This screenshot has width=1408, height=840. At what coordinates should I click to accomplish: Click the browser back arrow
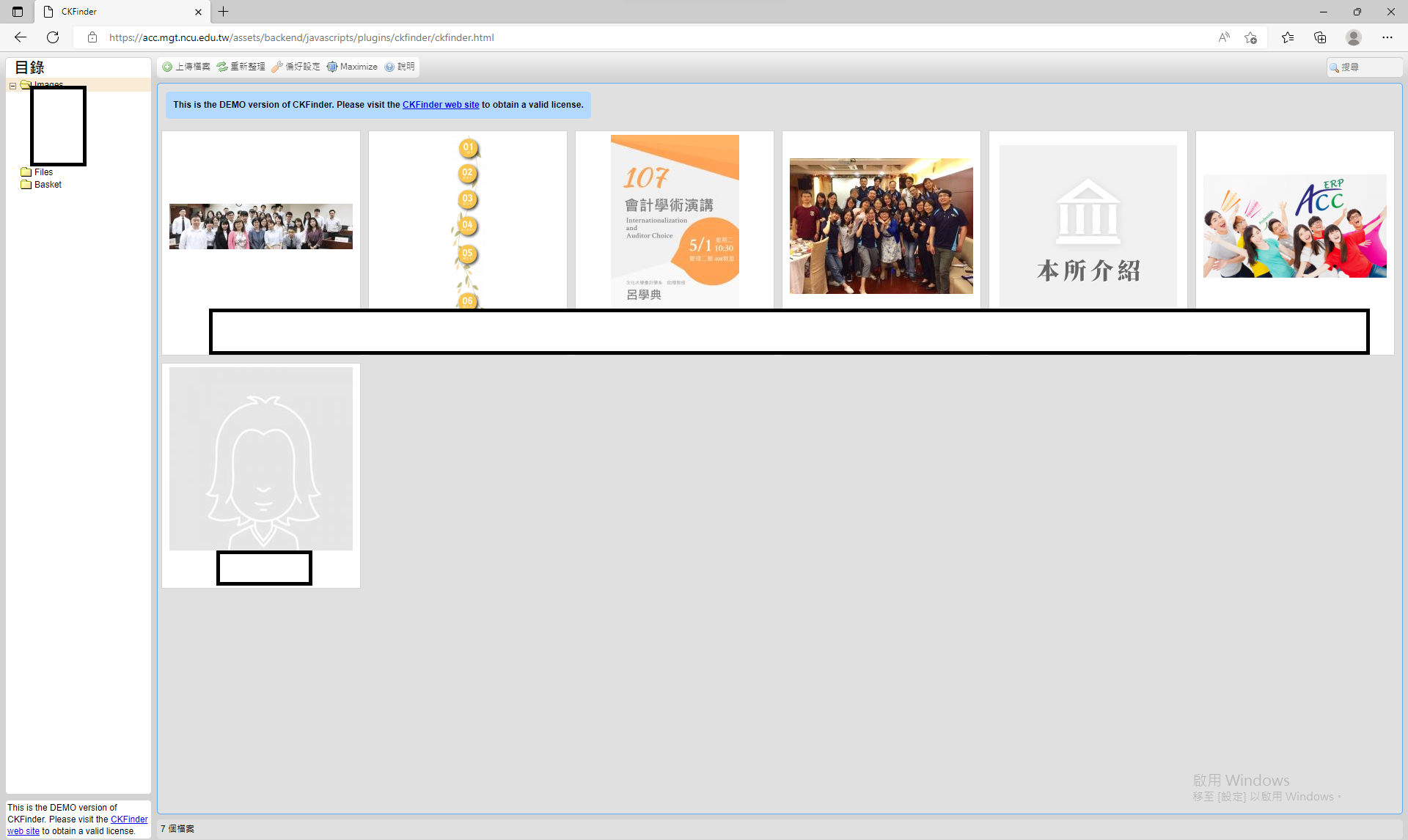tap(21, 37)
